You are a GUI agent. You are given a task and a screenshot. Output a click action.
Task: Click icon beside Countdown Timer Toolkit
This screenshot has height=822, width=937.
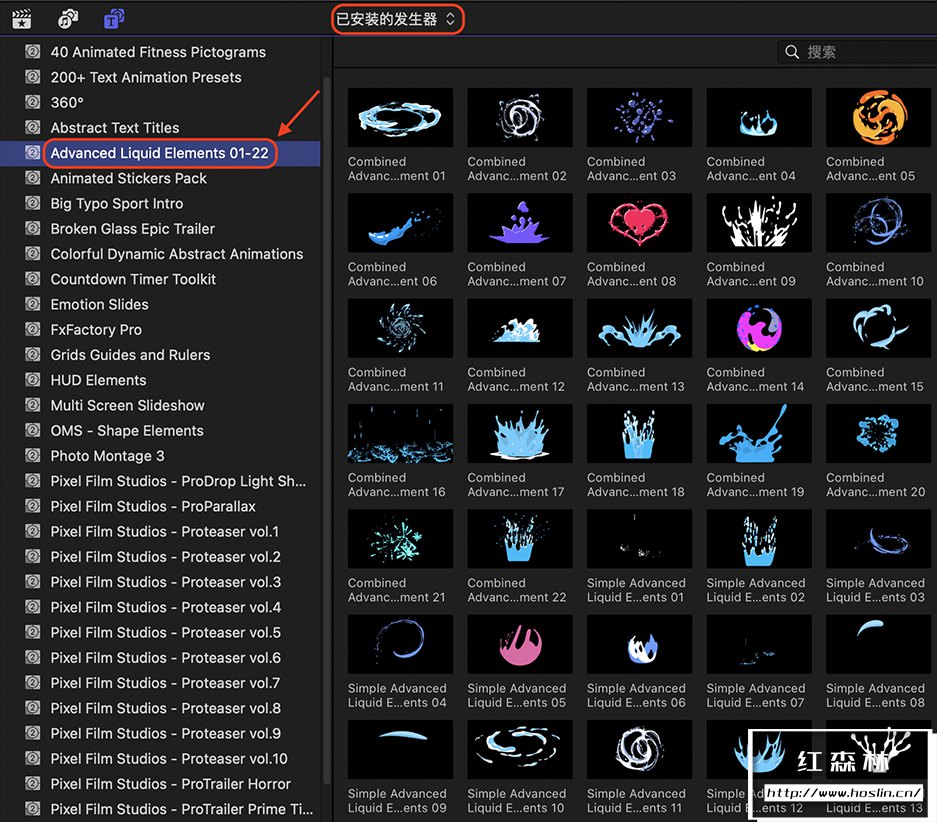pos(33,278)
